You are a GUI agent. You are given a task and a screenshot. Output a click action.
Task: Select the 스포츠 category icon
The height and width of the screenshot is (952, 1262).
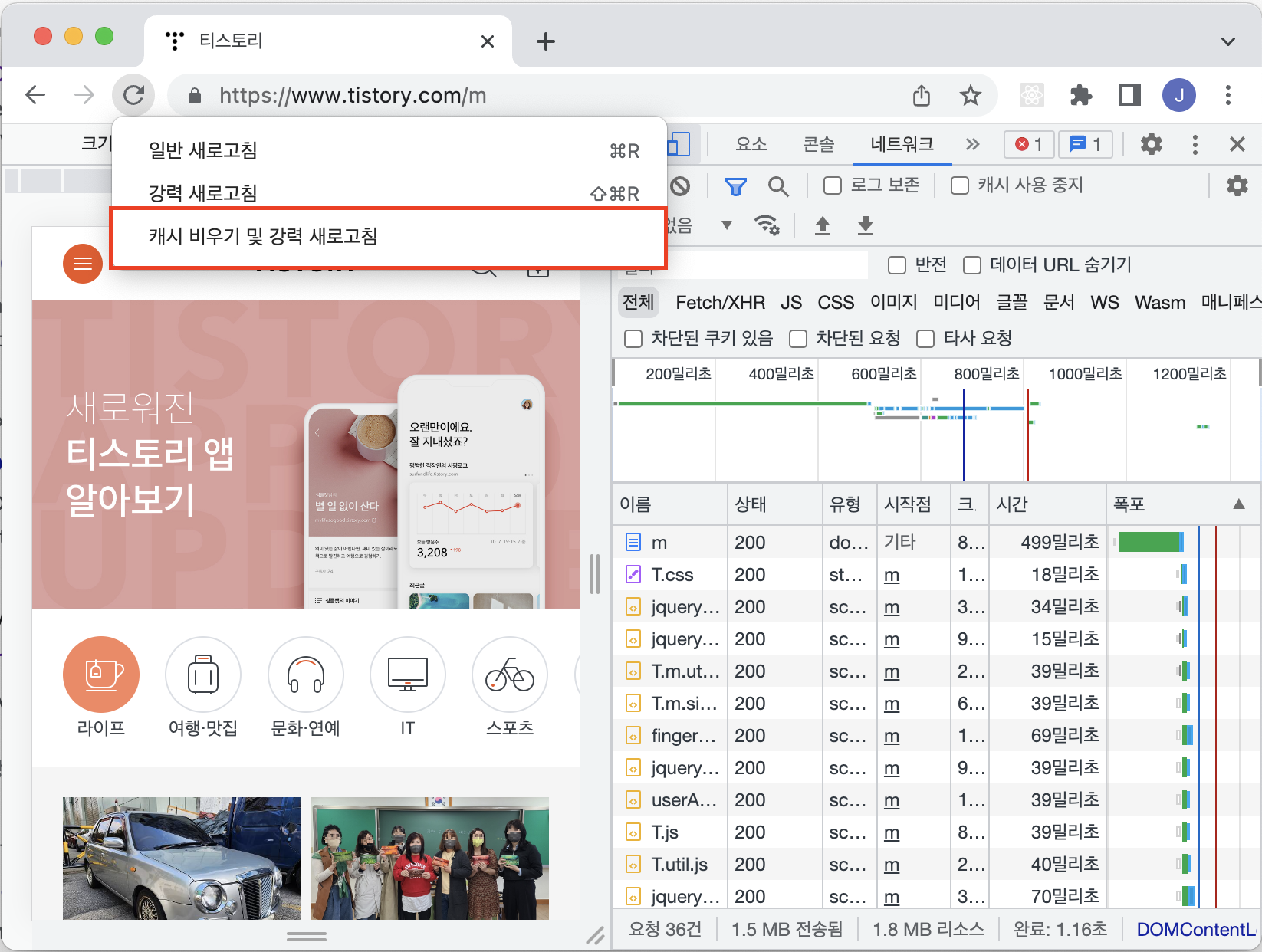(510, 675)
